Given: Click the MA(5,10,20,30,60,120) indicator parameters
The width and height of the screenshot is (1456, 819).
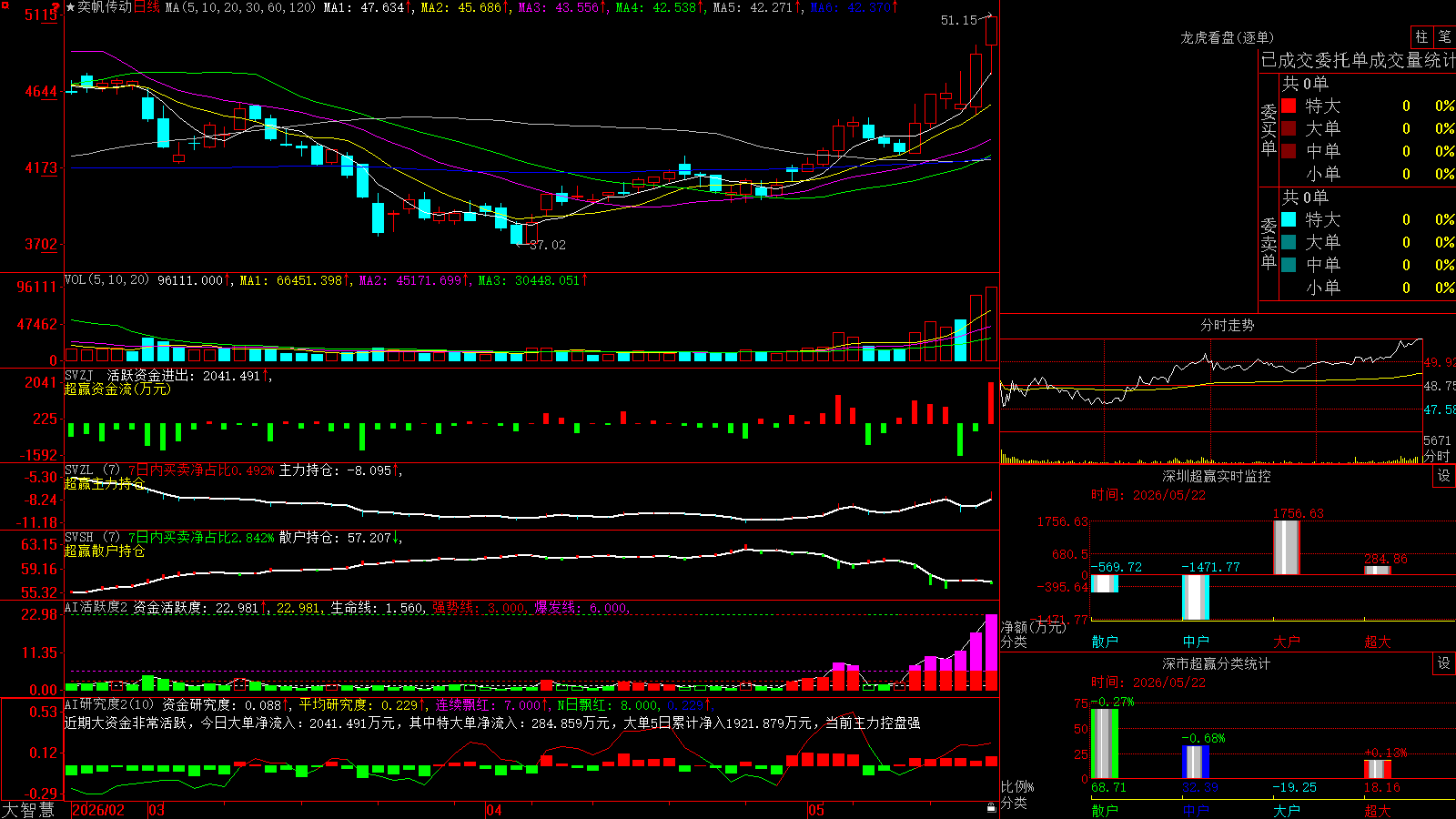Looking at the screenshot, I should (x=240, y=7).
